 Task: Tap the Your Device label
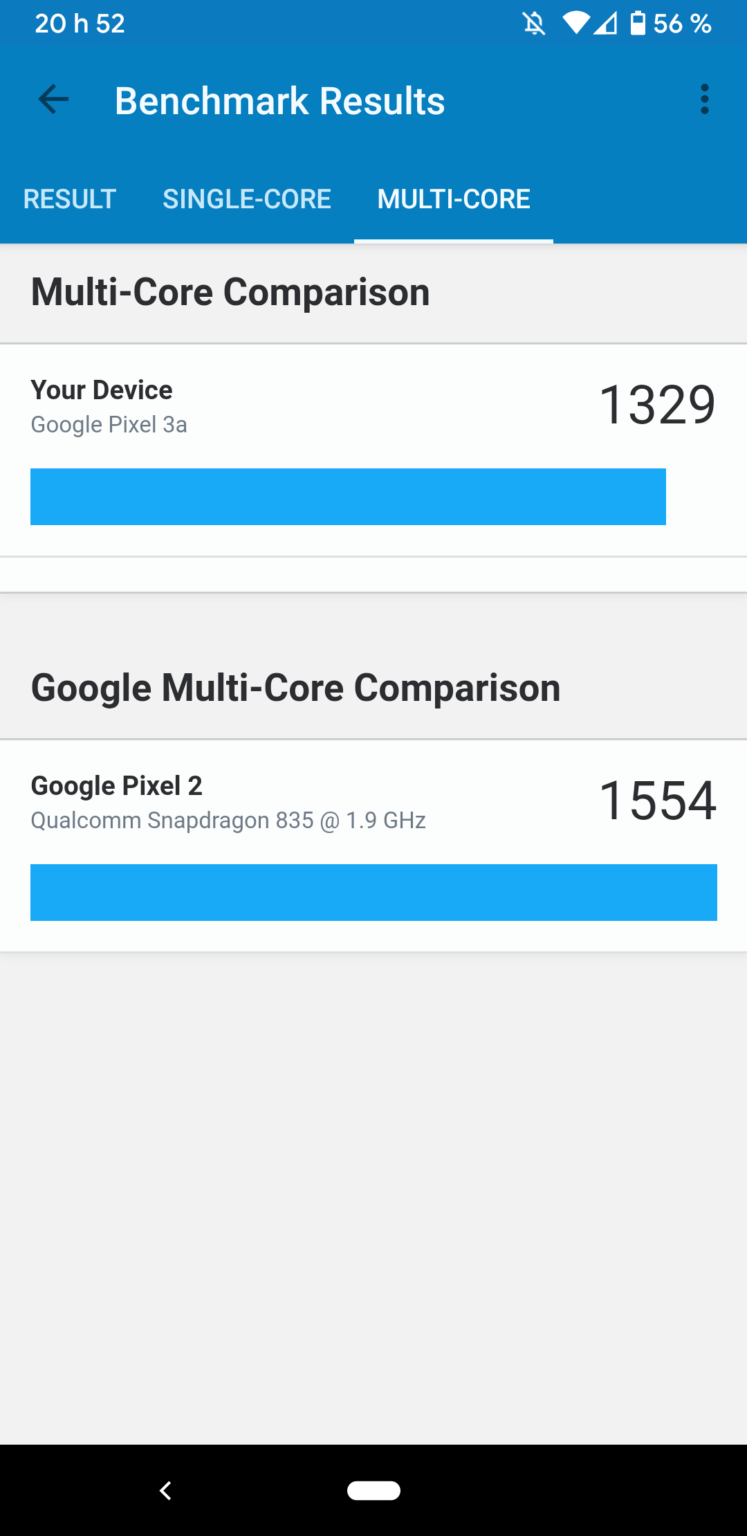(102, 390)
